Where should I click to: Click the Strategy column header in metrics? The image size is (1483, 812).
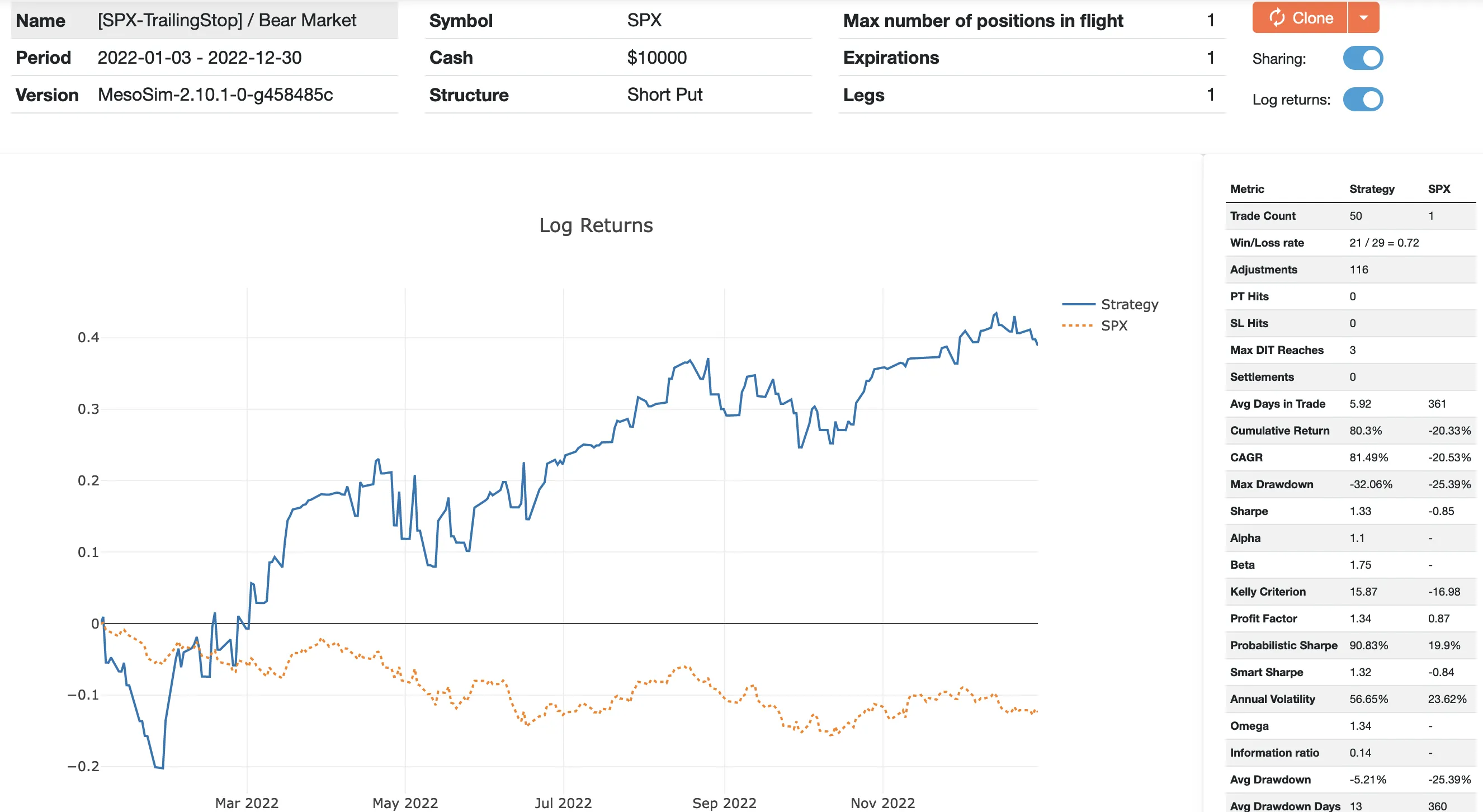1372,189
